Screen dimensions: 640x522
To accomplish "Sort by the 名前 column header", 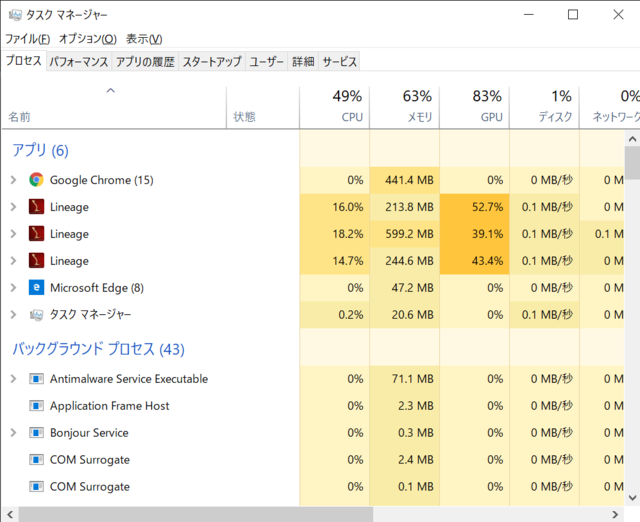I will [114, 107].
